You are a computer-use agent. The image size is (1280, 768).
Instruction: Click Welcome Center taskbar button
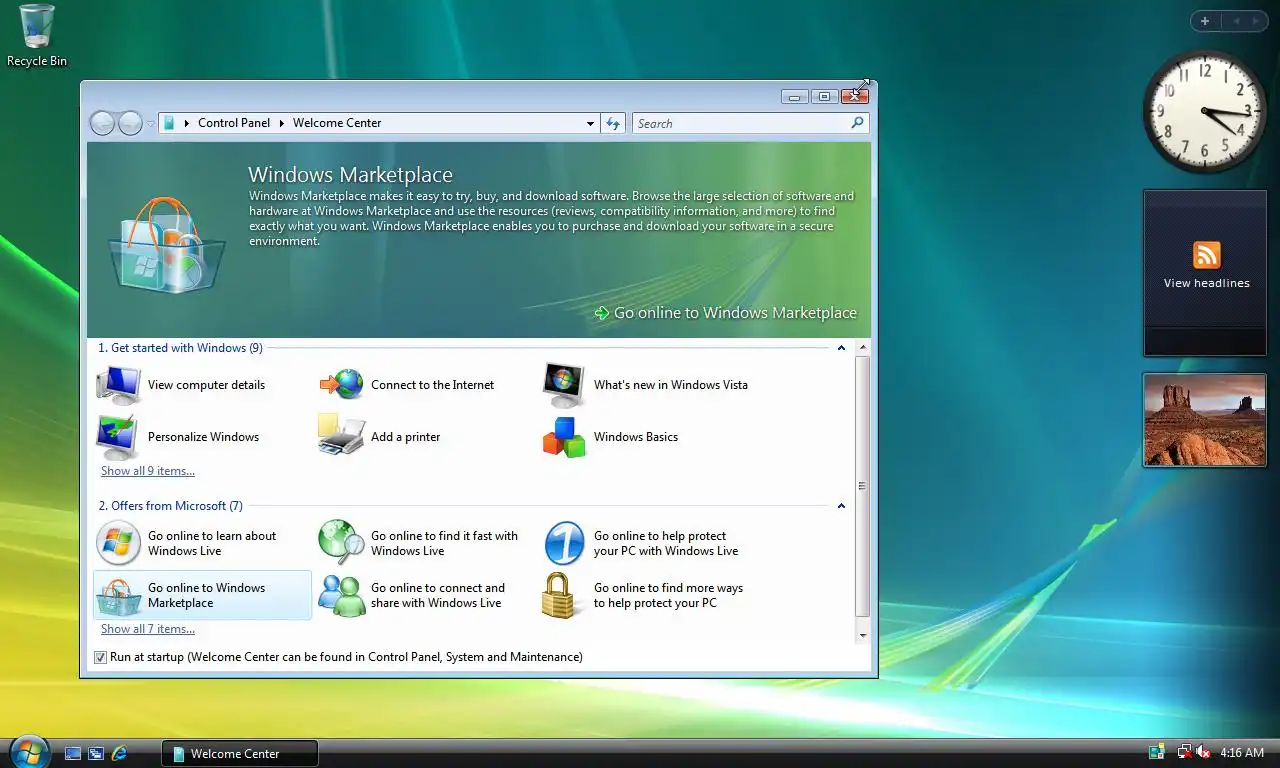click(x=240, y=753)
